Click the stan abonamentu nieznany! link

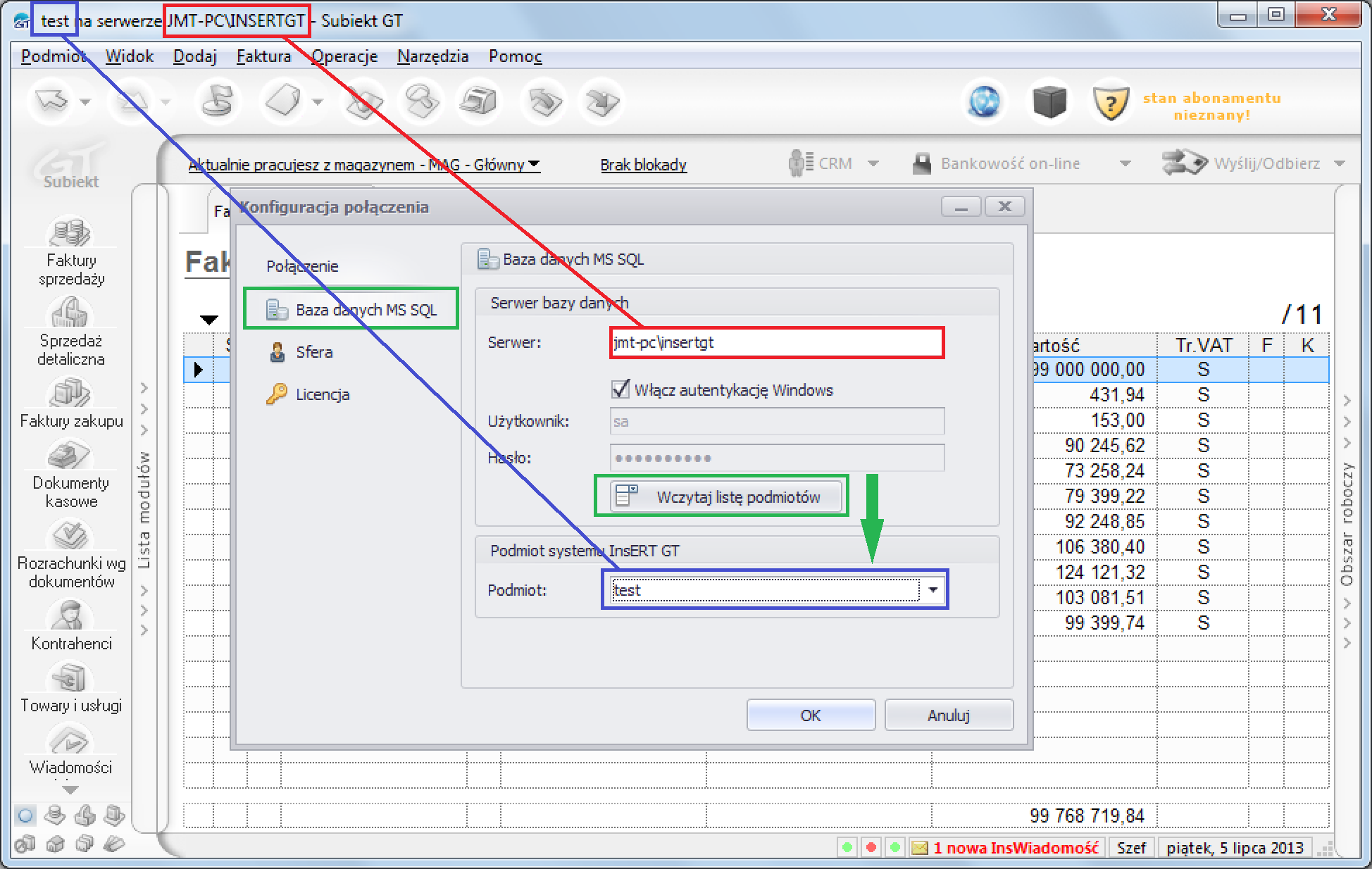click(1211, 106)
